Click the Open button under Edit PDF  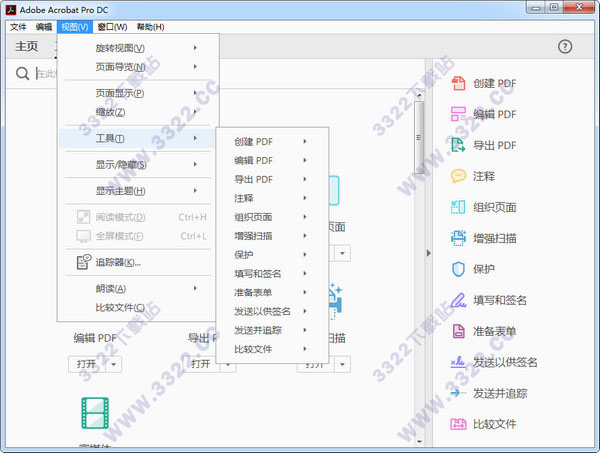86,364
